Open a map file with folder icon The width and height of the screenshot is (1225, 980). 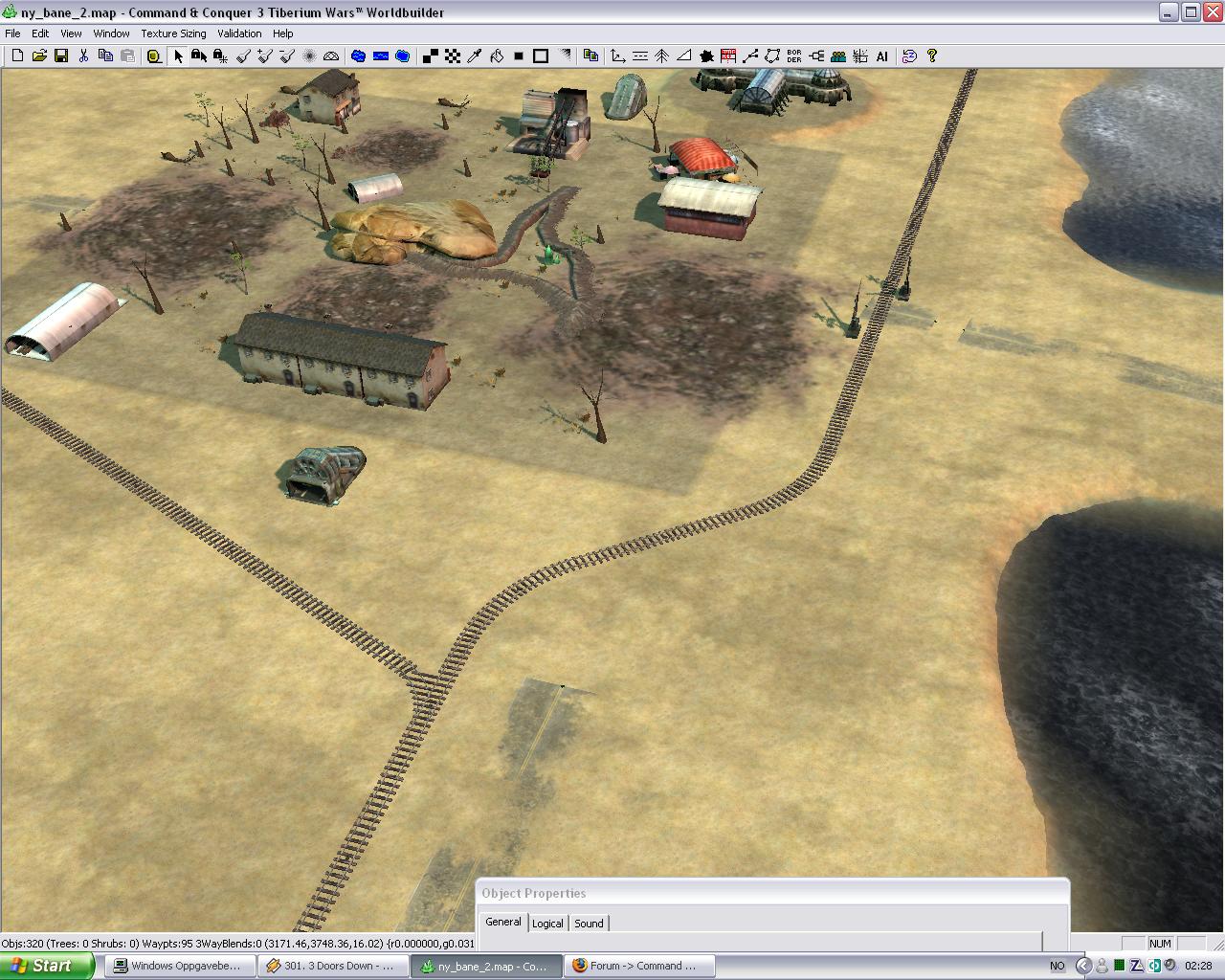(39, 56)
